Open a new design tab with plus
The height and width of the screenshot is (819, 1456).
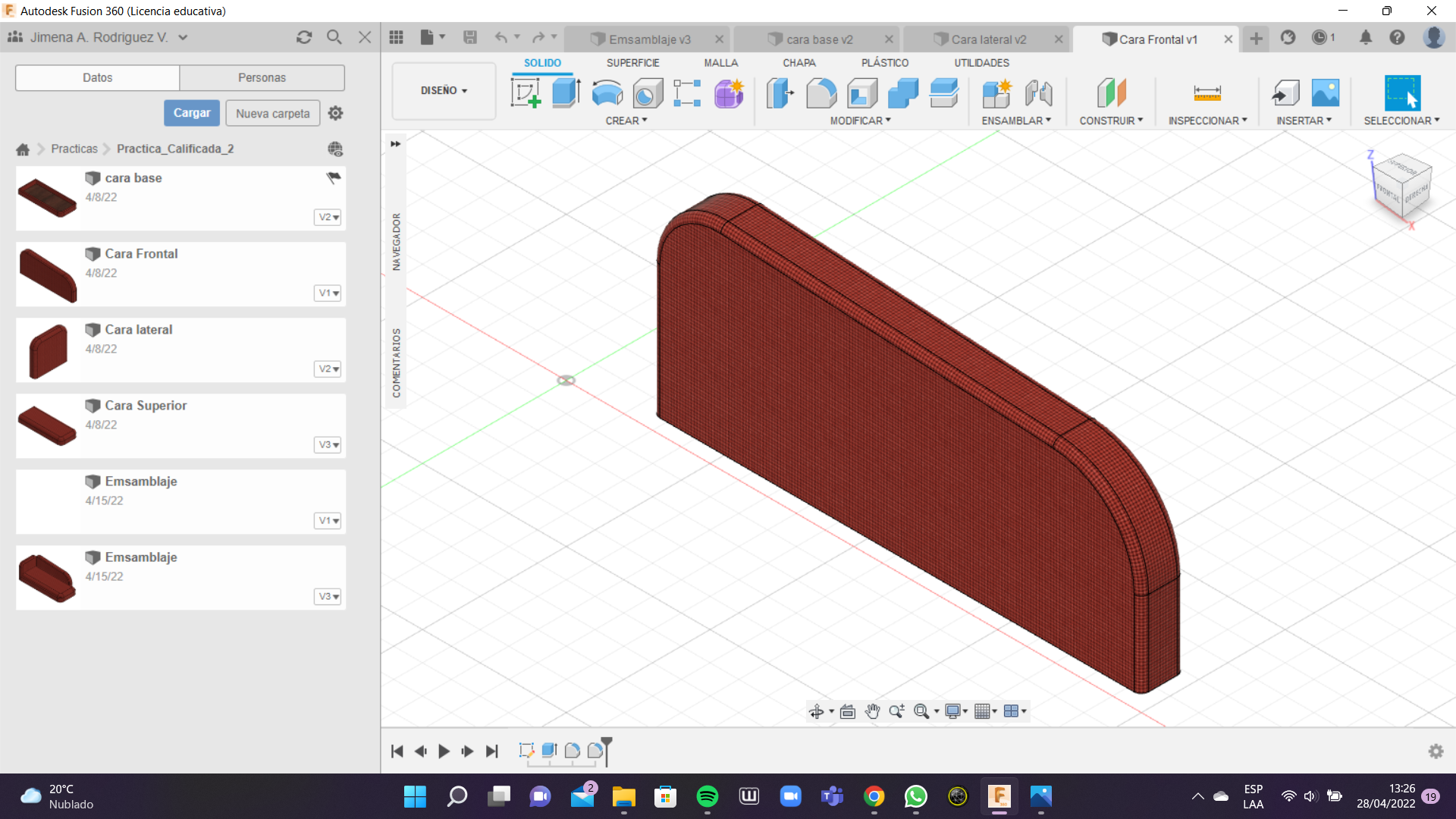[1257, 39]
